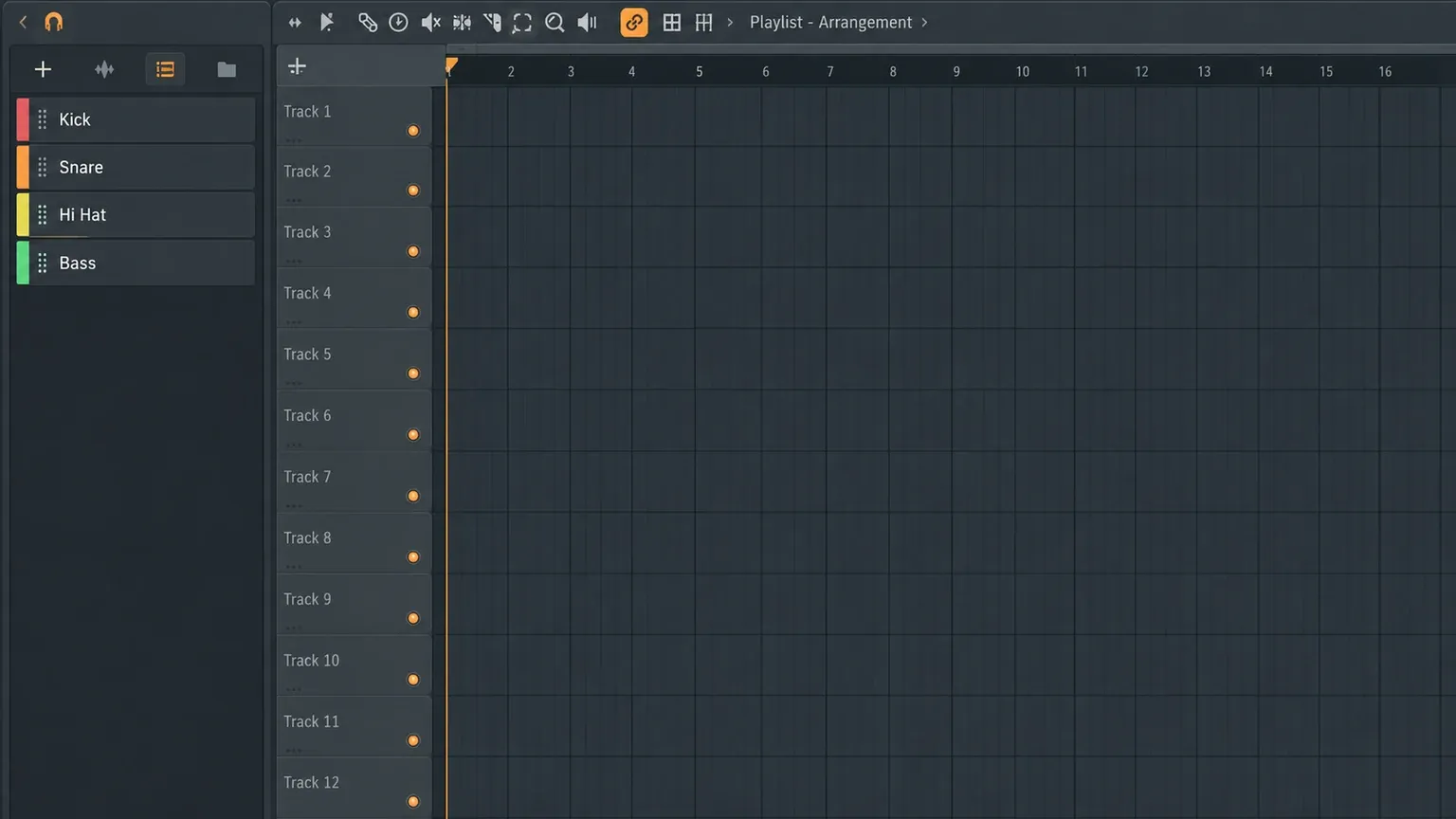Click the drag handle dots on Hi Hat

(x=42, y=215)
